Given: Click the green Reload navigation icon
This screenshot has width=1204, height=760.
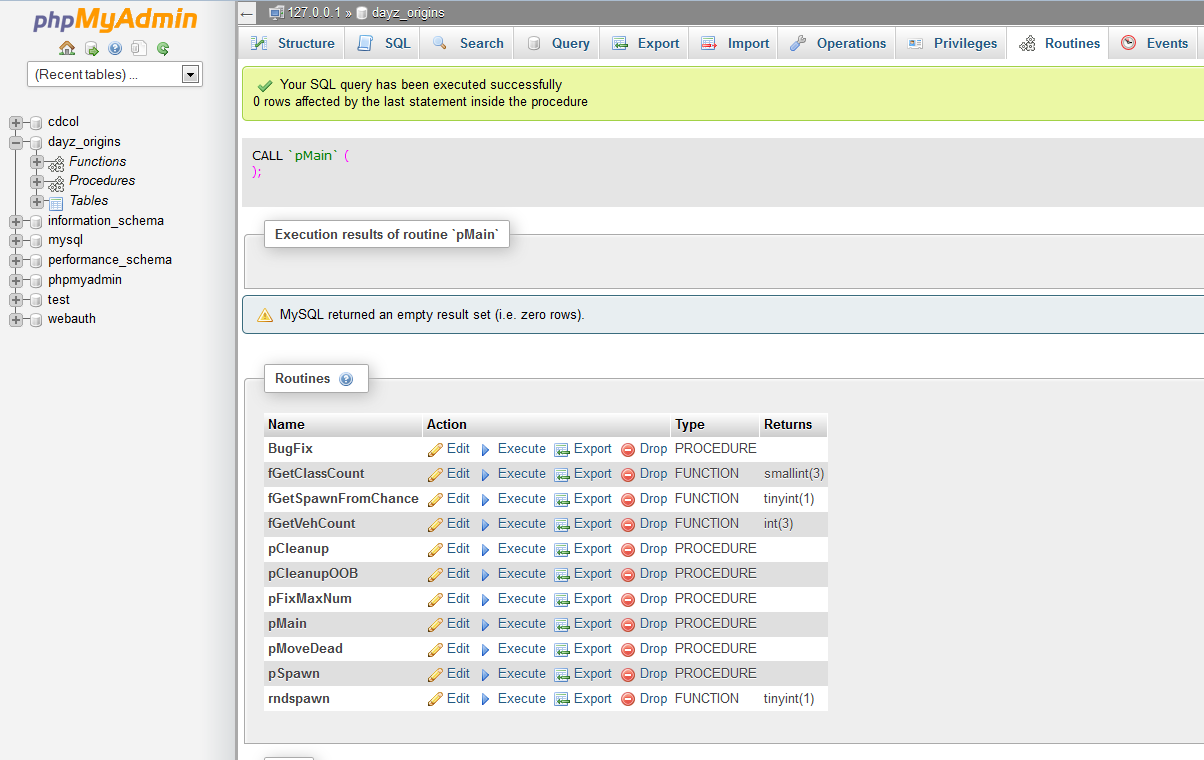Looking at the screenshot, I should 163,48.
